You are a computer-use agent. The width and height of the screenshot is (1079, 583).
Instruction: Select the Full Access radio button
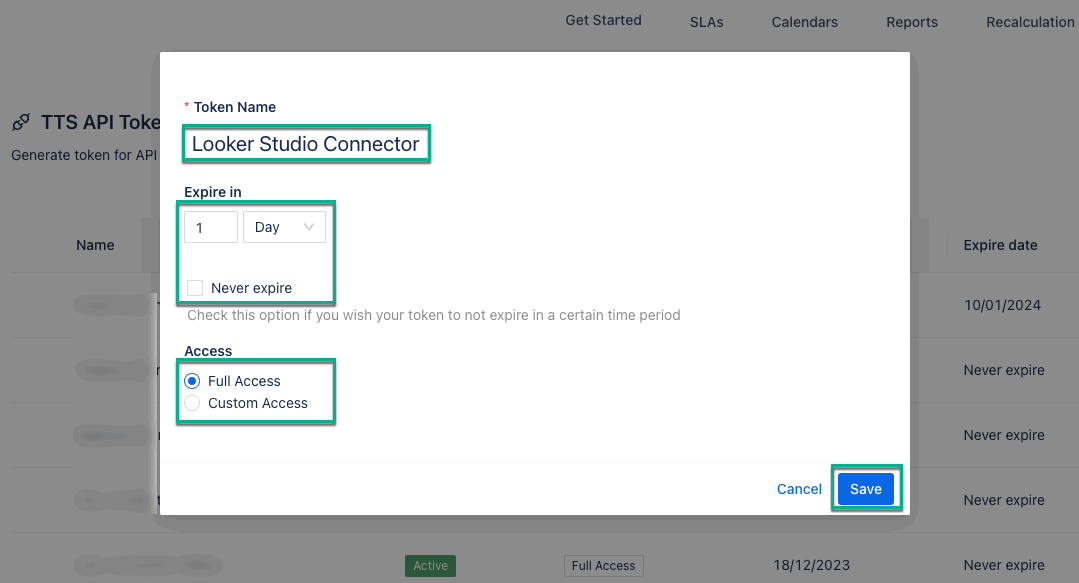193,381
